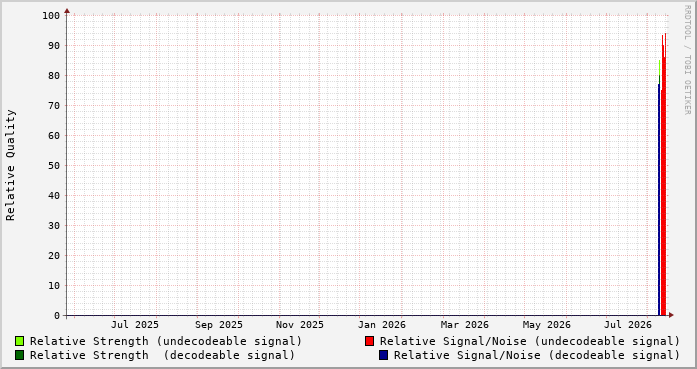The height and width of the screenshot is (369, 697).
Task: Click the Jul 2026 axis label
Action: pos(628,325)
